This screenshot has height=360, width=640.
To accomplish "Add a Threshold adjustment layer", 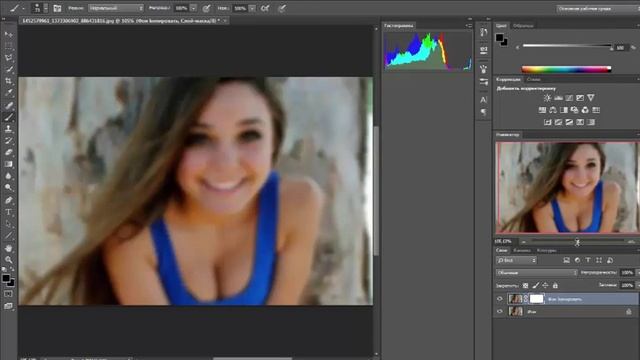I will 569,122.
